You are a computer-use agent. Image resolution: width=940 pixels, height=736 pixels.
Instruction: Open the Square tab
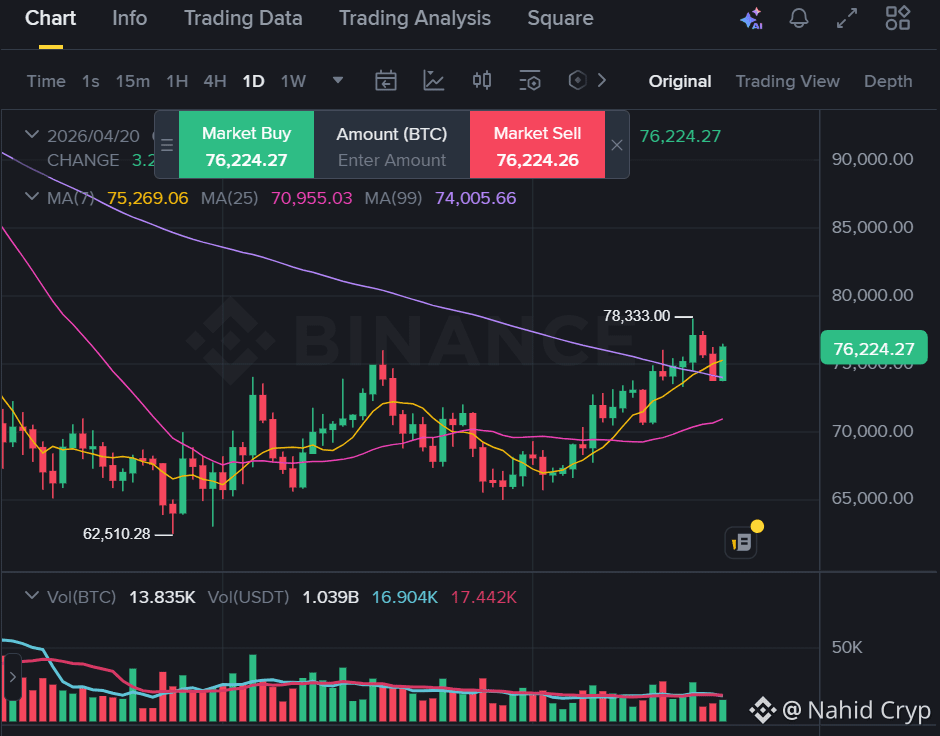561,19
